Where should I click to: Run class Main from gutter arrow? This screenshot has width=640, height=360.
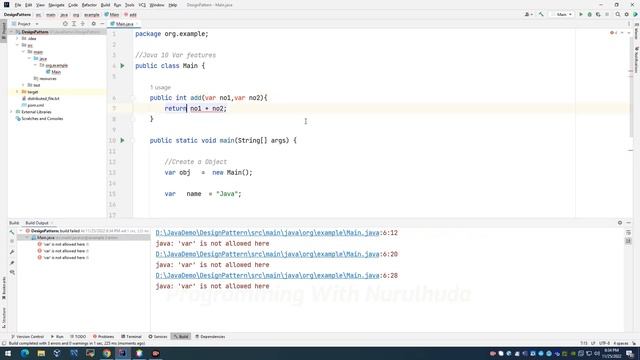pos(122,66)
